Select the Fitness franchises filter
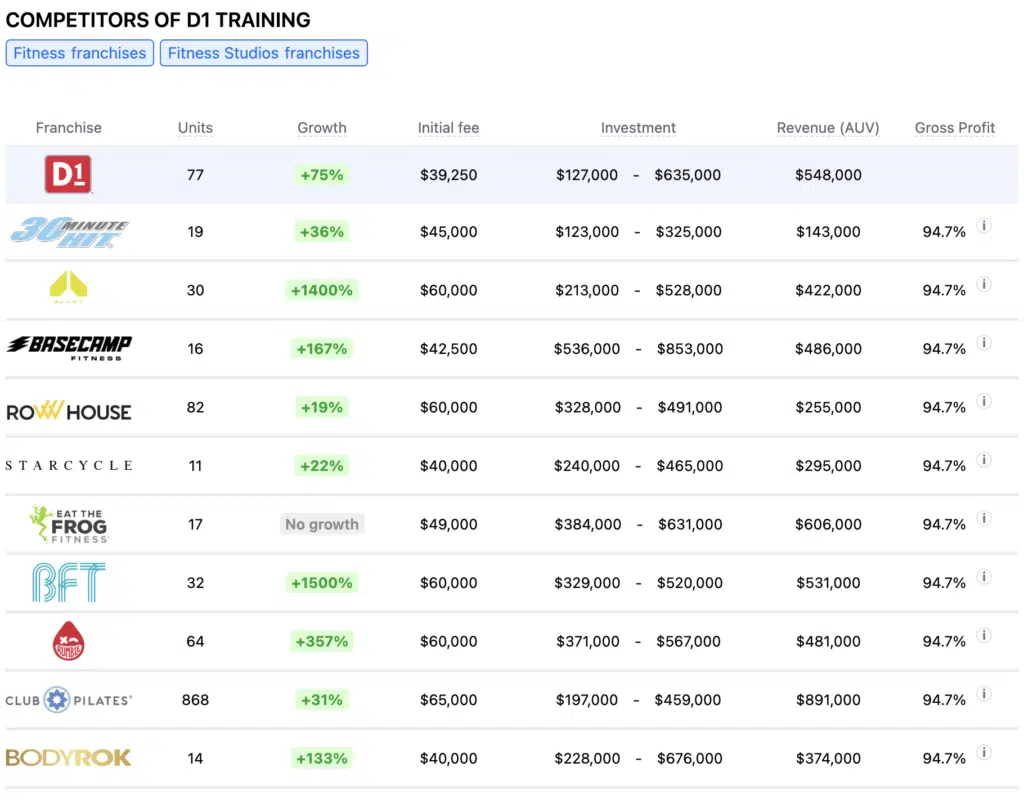This screenshot has width=1024, height=799. (79, 53)
